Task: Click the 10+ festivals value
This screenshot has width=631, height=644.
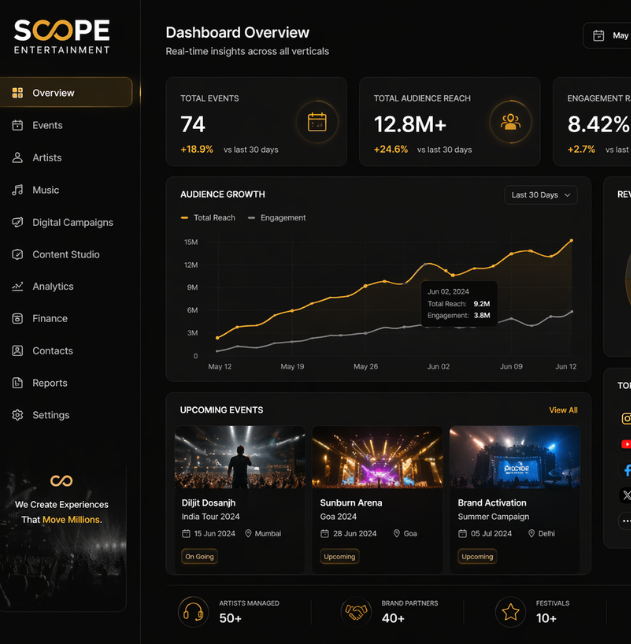Action: 546,618
